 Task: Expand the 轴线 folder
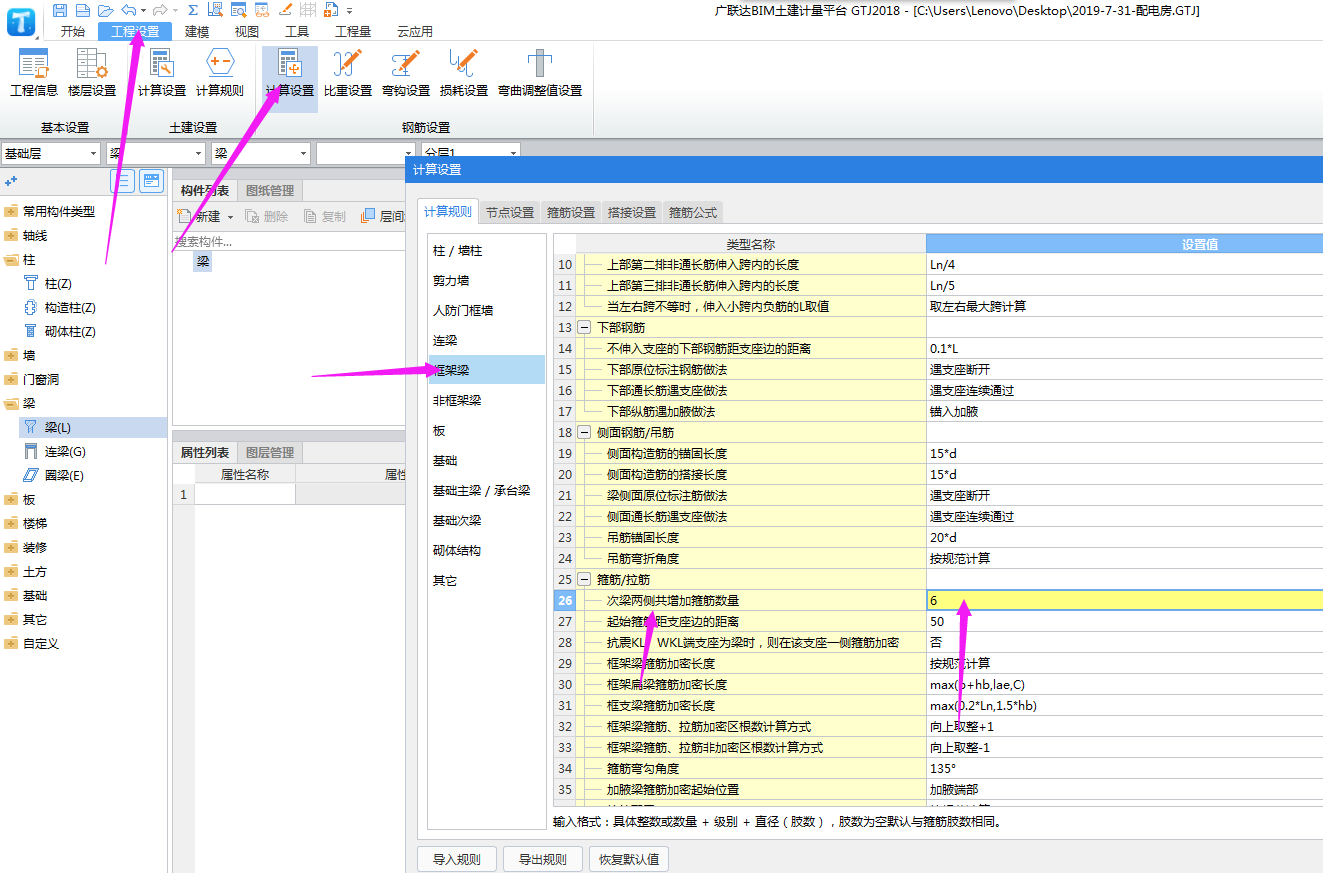(11, 235)
